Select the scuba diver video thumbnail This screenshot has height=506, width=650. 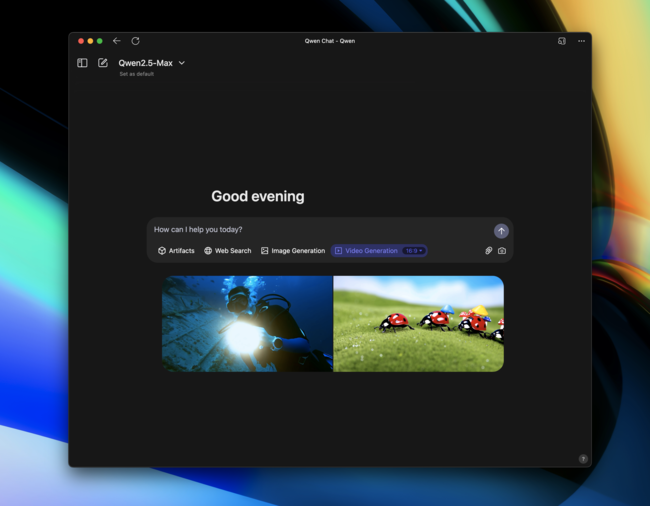(248, 324)
